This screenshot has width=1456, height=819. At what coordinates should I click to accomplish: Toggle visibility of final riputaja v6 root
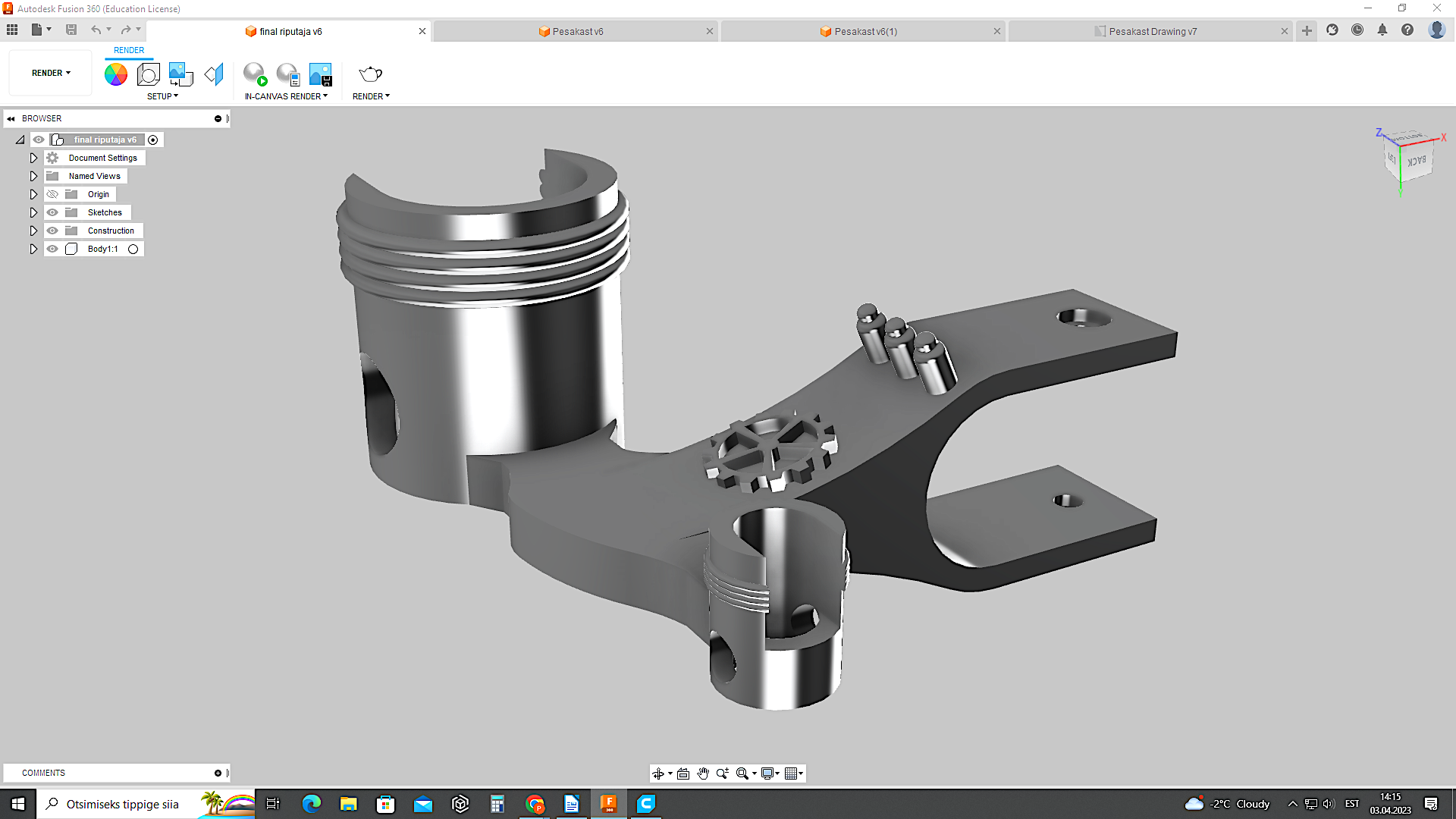(39, 140)
